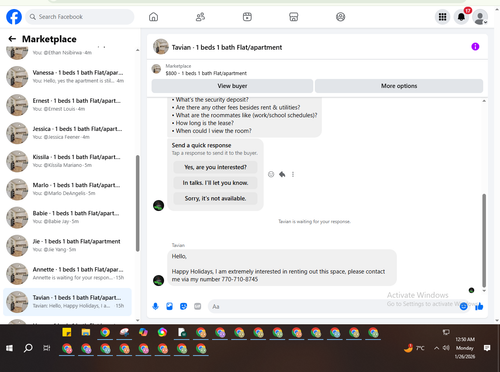Open Windows Start menu

click(x=9, y=348)
